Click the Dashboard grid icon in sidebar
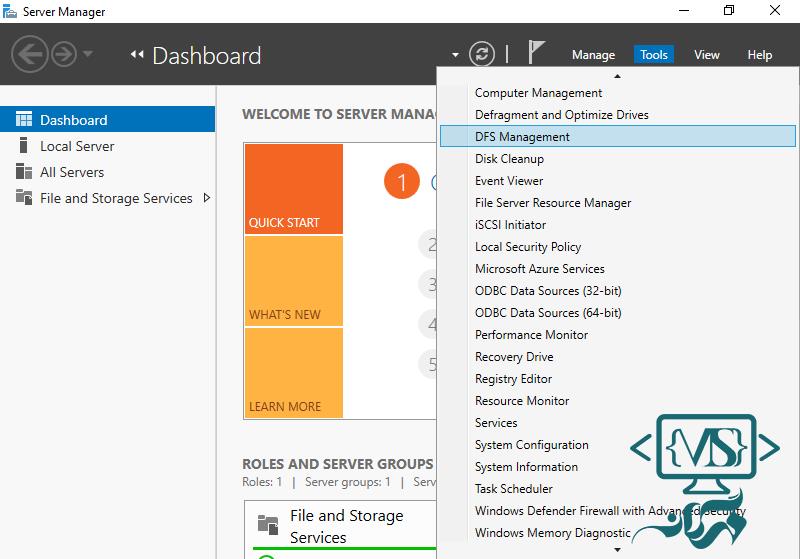The height and width of the screenshot is (559, 800). coord(23,119)
